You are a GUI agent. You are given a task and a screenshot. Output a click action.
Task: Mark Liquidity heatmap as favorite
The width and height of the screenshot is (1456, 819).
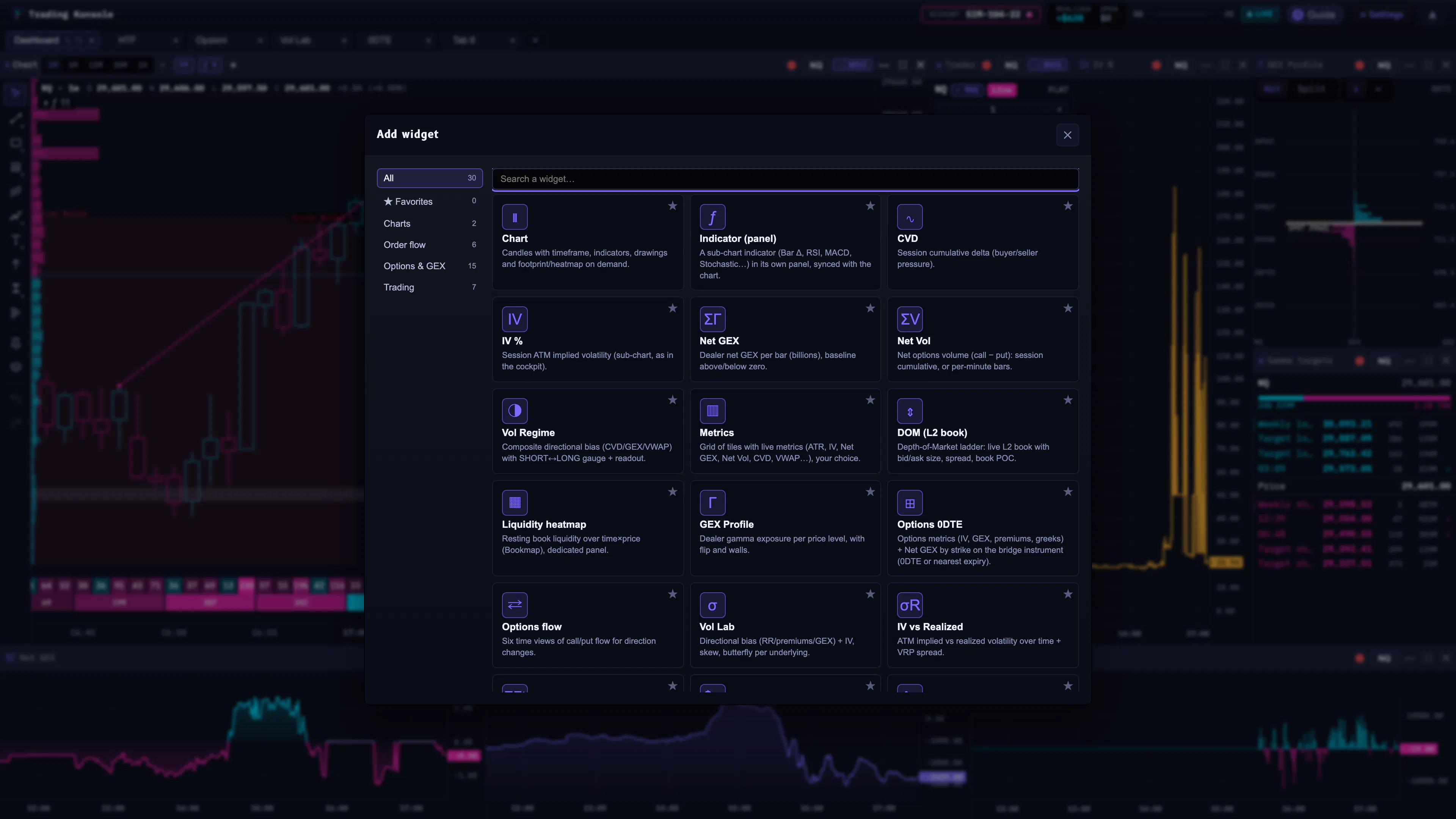pos(673,492)
